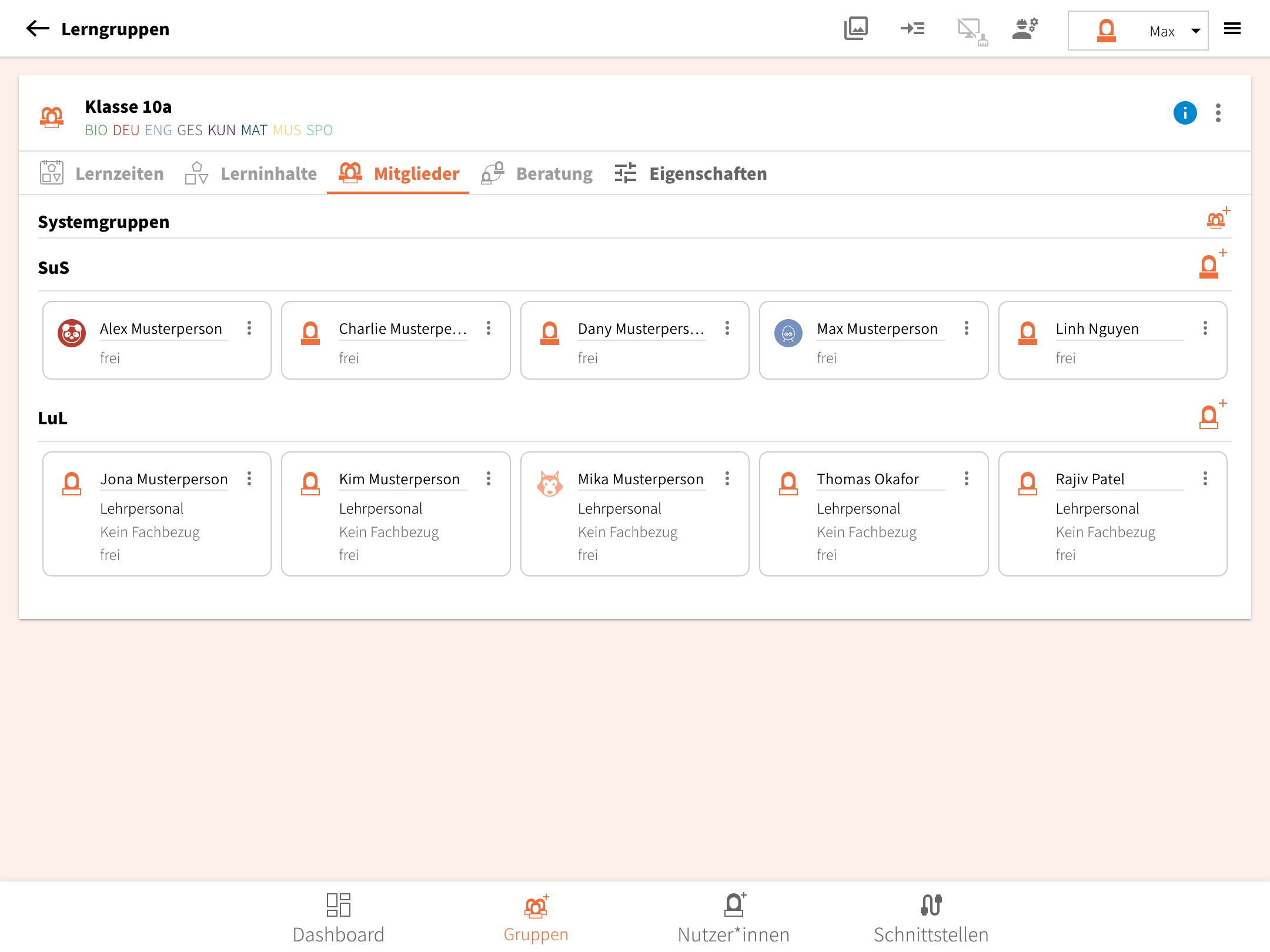1270x952 pixels.
Task: Open Klasse 10a three-dot options menu
Action: pos(1218,113)
